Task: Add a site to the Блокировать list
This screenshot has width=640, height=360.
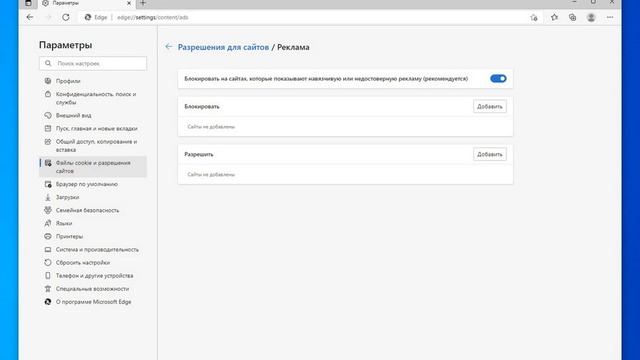Action: [x=490, y=107]
